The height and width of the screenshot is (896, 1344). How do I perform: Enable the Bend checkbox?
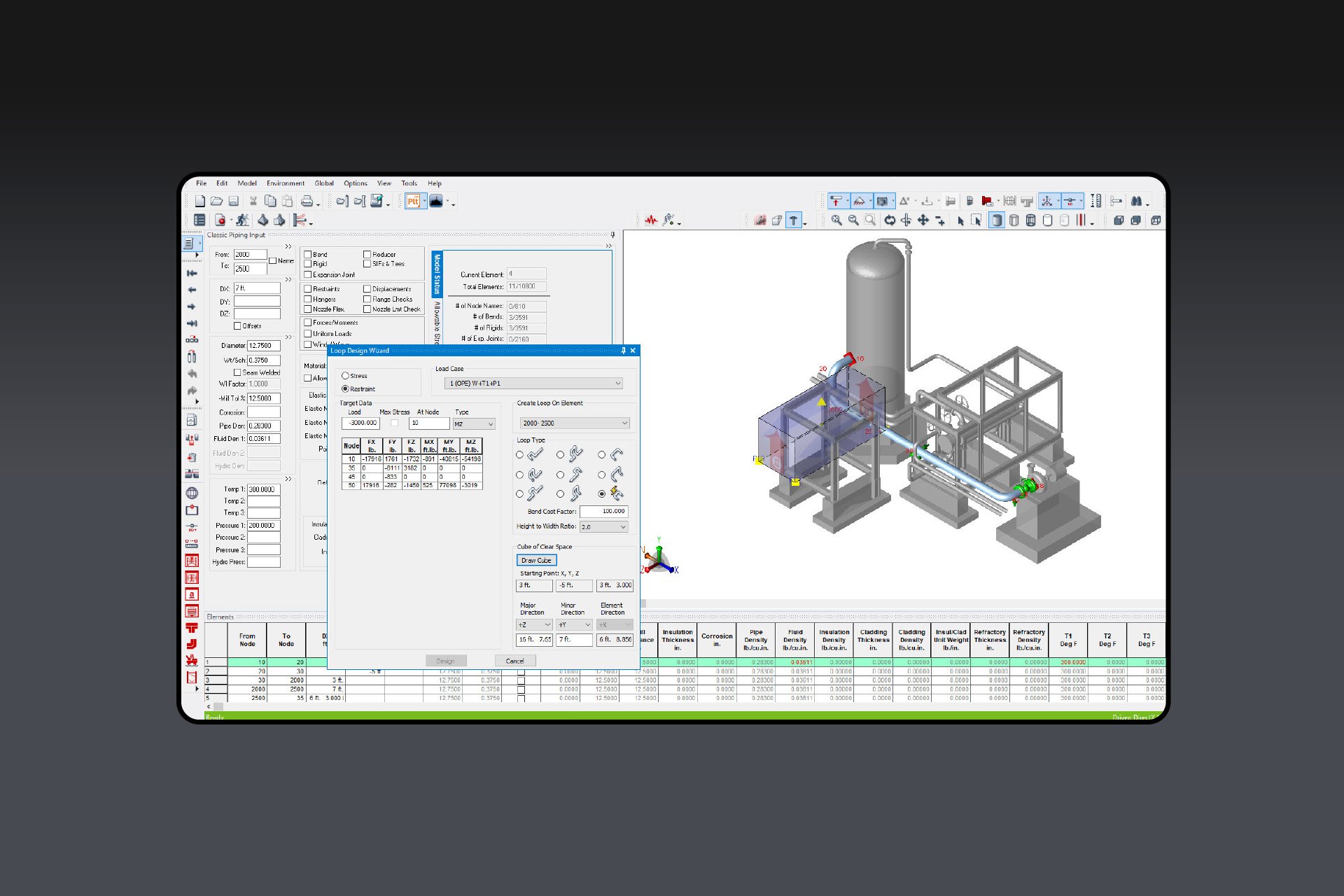pyautogui.click(x=308, y=254)
